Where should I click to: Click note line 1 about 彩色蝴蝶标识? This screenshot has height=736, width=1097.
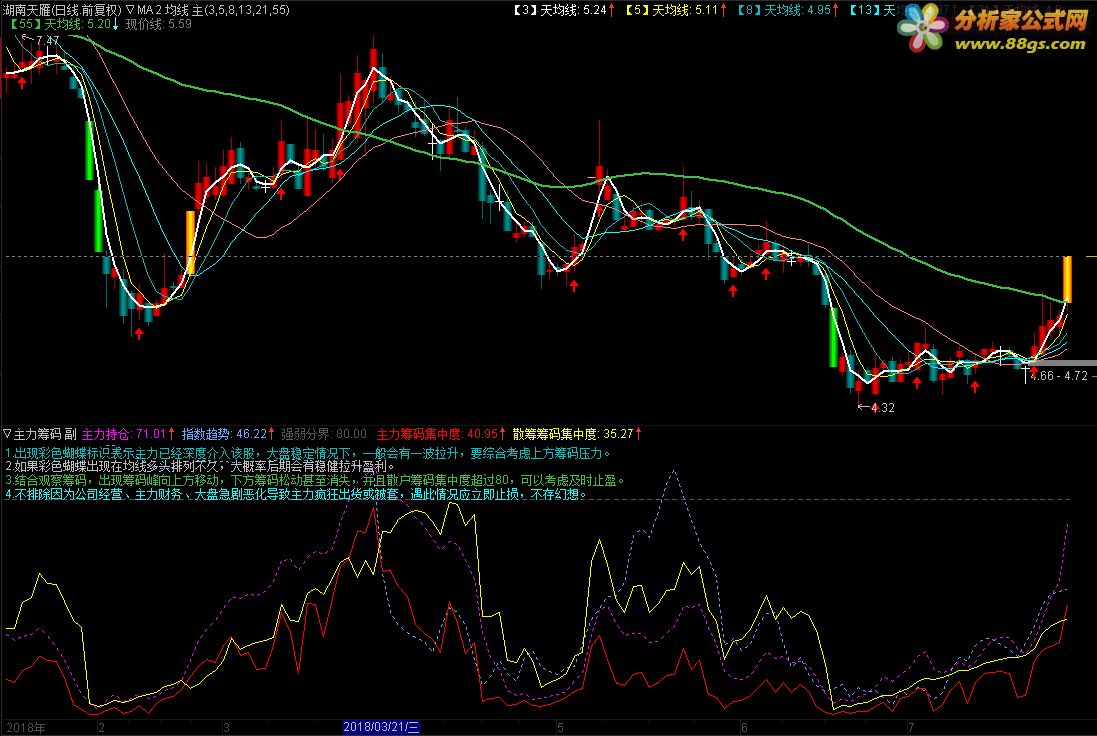click(309, 453)
